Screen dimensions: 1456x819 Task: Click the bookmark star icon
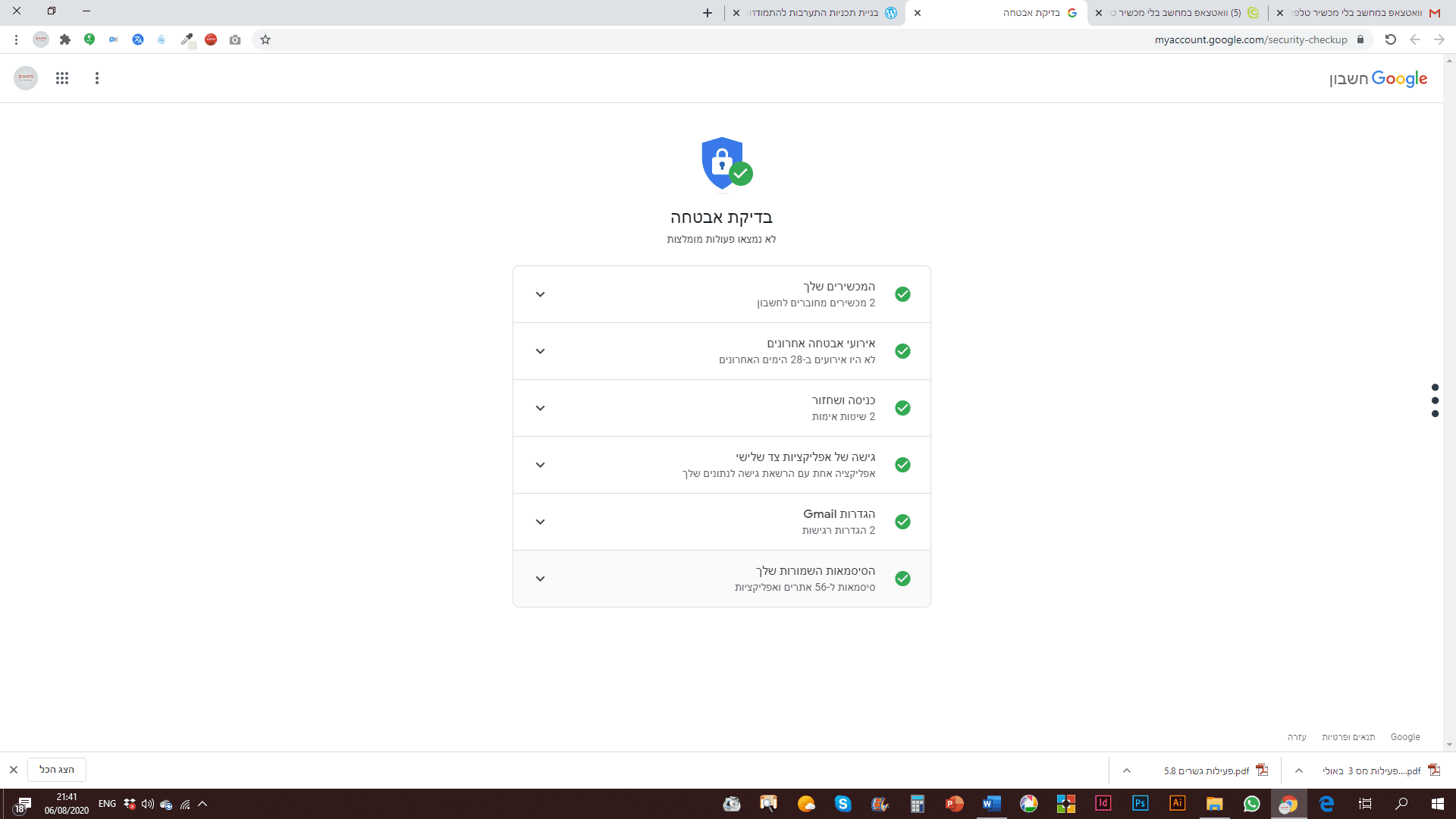click(265, 39)
